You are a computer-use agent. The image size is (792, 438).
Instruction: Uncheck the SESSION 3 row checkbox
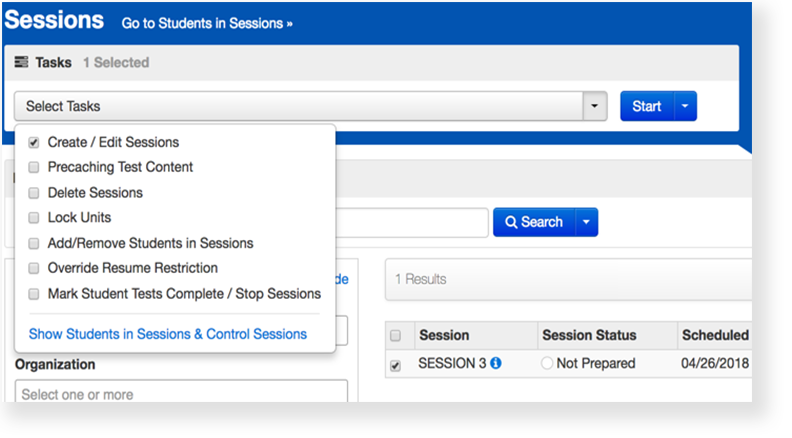pyautogui.click(x=395, y=365)
